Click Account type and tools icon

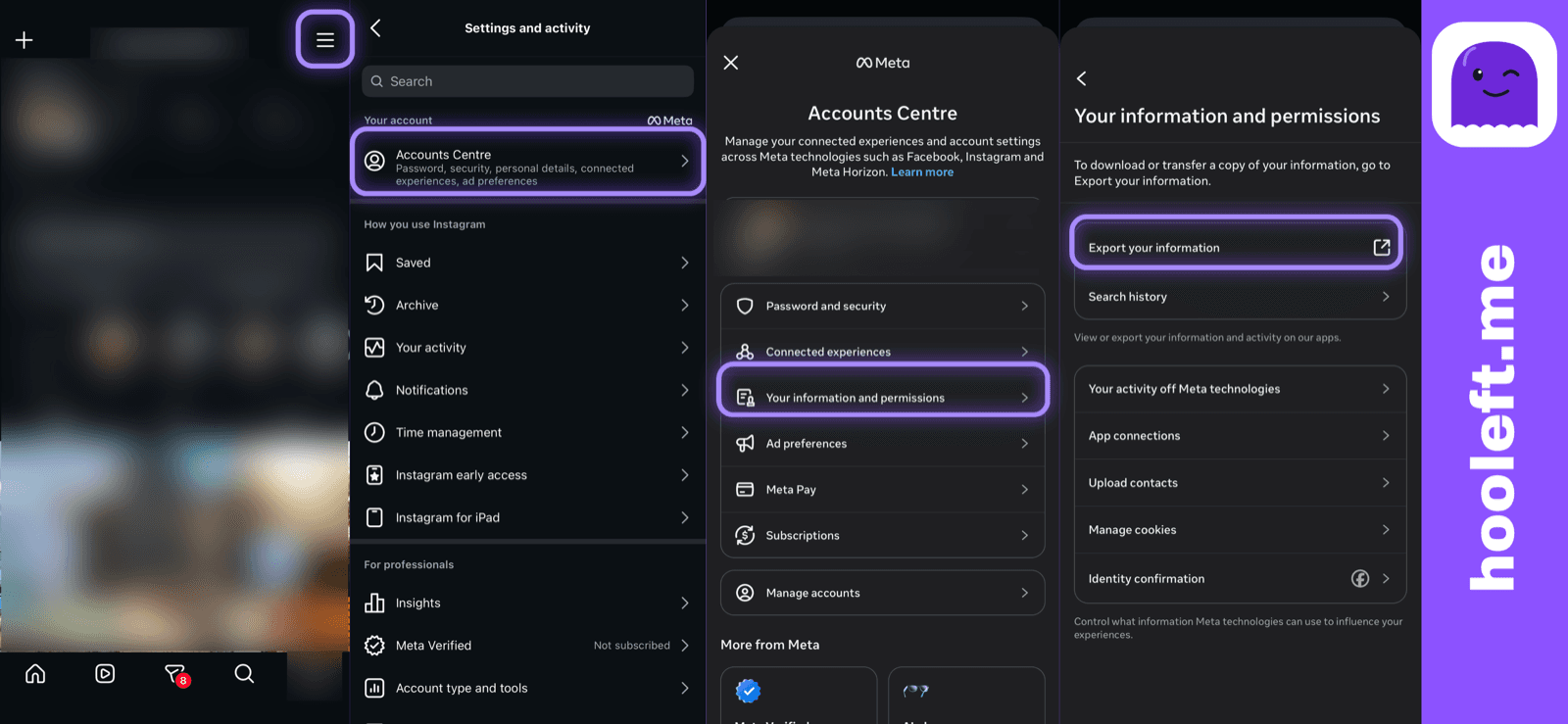(374, 688)
